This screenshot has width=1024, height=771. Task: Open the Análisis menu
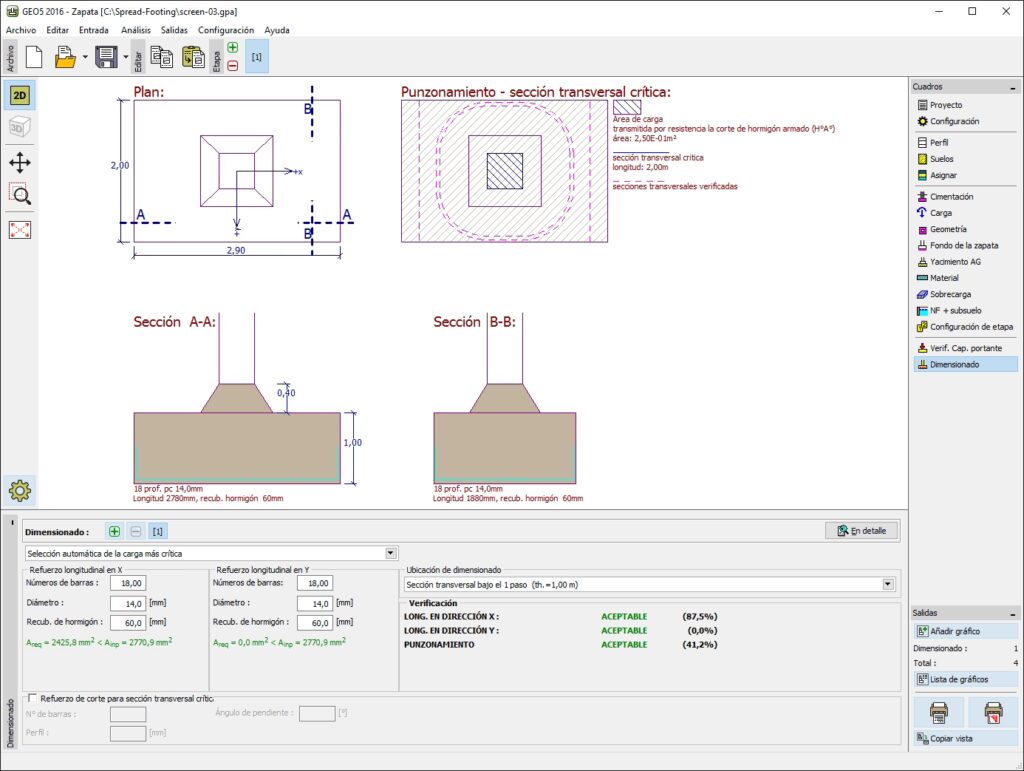pos(135,30)
